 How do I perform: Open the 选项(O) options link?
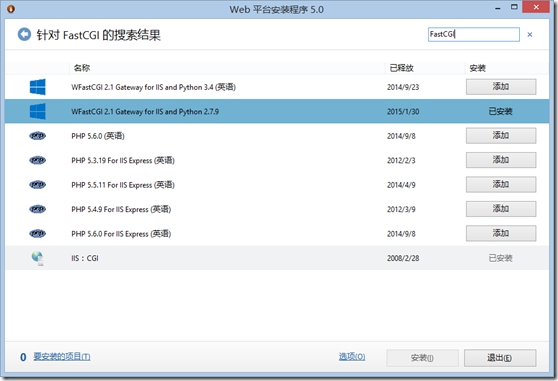pos(352,356)
